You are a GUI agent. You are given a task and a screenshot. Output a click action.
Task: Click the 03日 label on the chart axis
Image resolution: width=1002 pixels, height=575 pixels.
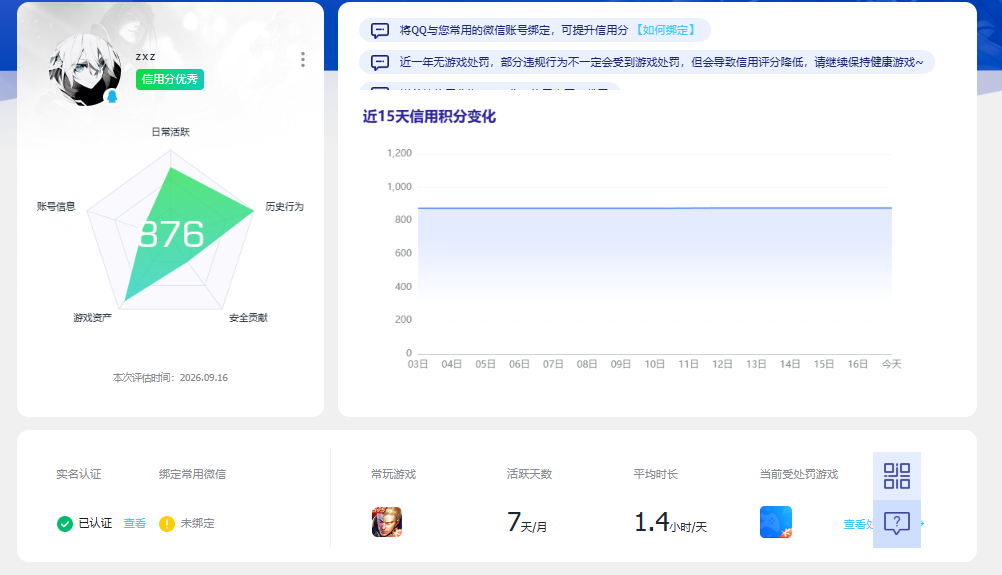(x=417, y=364)
